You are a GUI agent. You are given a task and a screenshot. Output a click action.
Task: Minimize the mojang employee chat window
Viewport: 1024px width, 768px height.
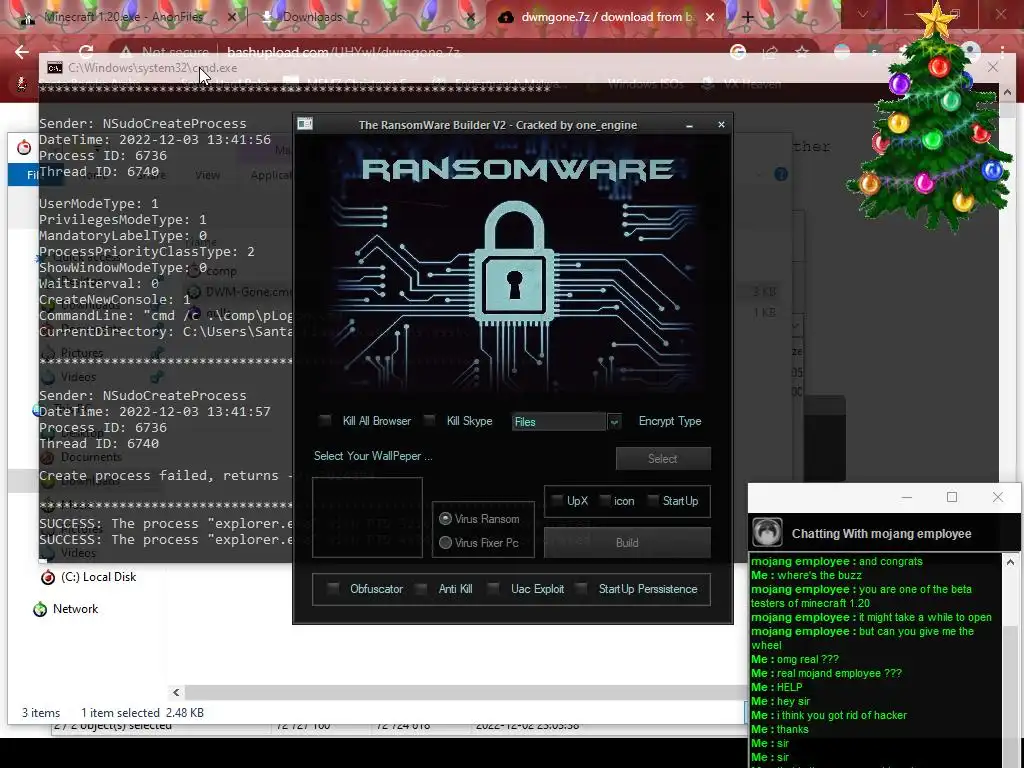click(906, 498)
